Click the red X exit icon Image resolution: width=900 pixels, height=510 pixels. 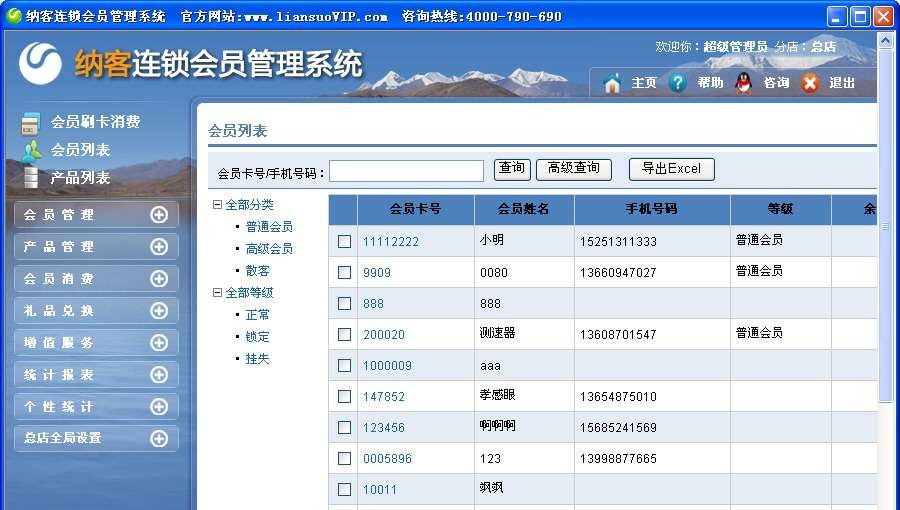tap(810, 83)
